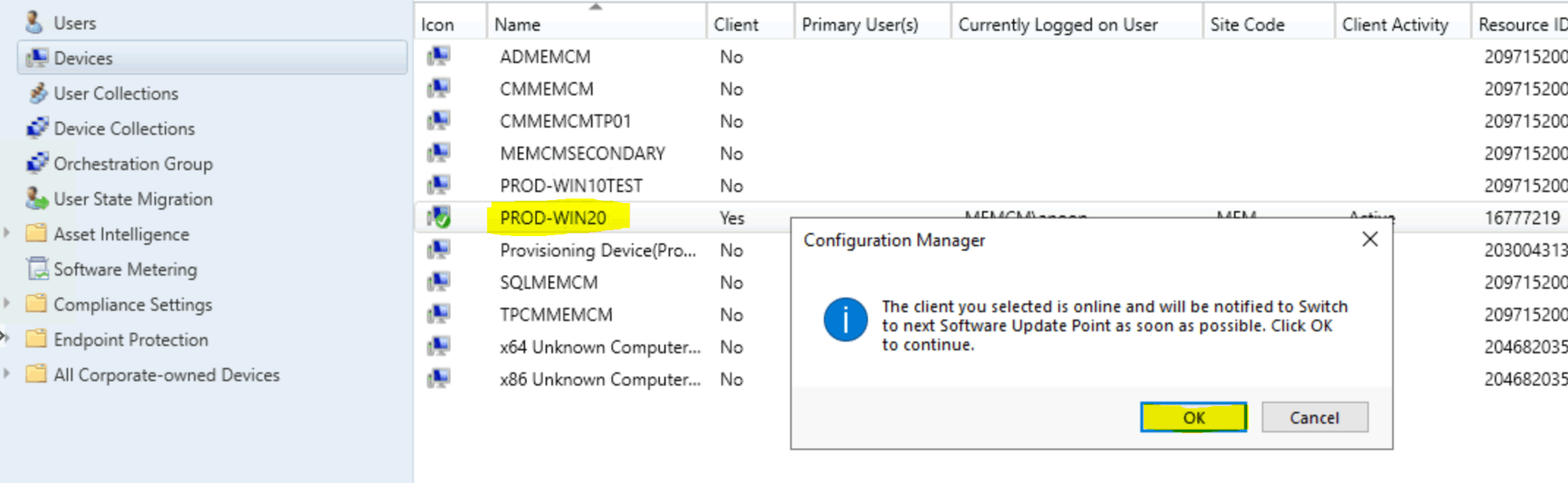Select the ADMEMCM device row name
1568x483 pixels.
point(545,56)
